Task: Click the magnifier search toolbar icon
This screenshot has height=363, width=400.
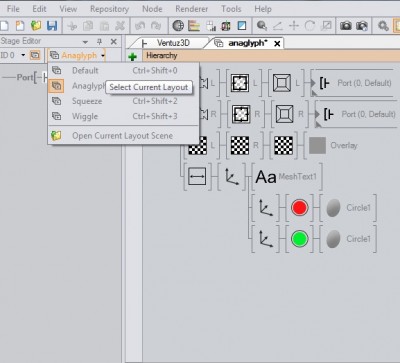Action: click(x=262, y=26)
